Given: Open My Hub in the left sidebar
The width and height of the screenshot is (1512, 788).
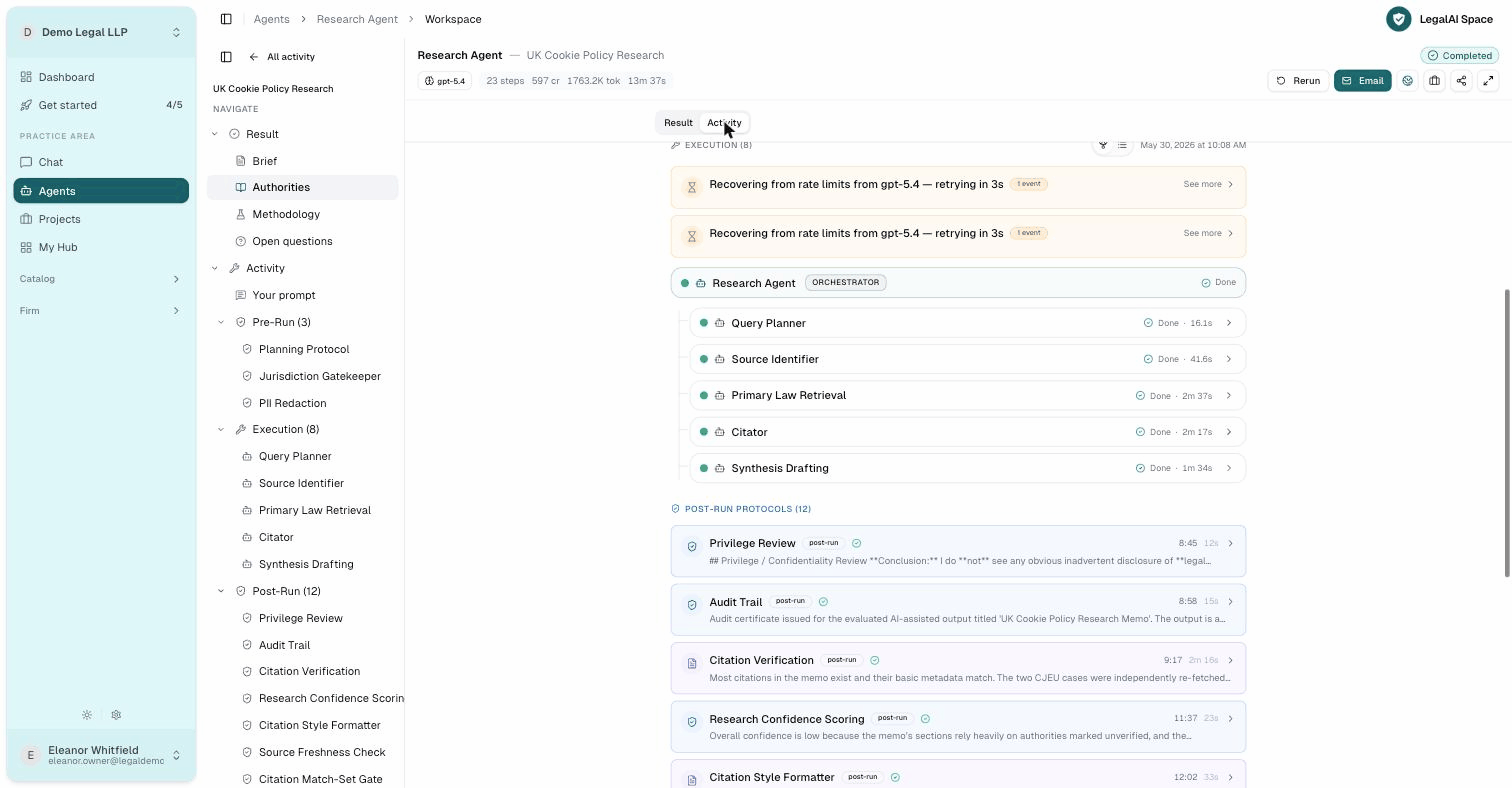Looking at the screenshot, I should click(x=101, y=247).
